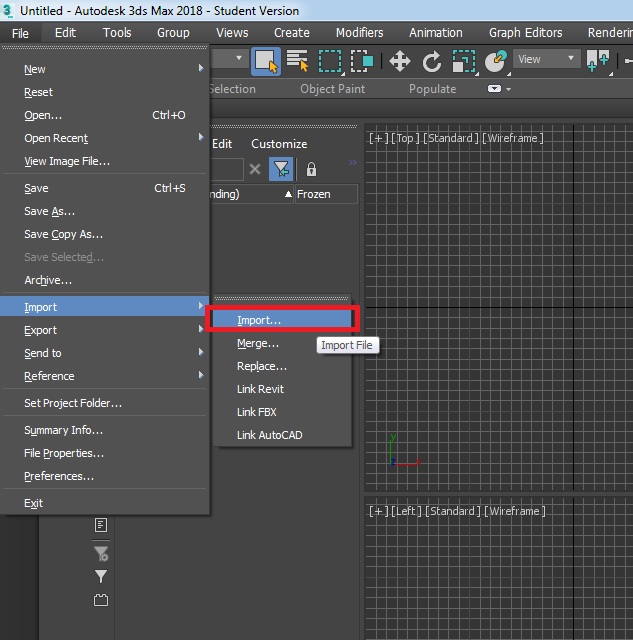Activate Select and Scale tool
The width and height of the screenshot is (633, 640).
pyautogui.click(x=464, y=62)
